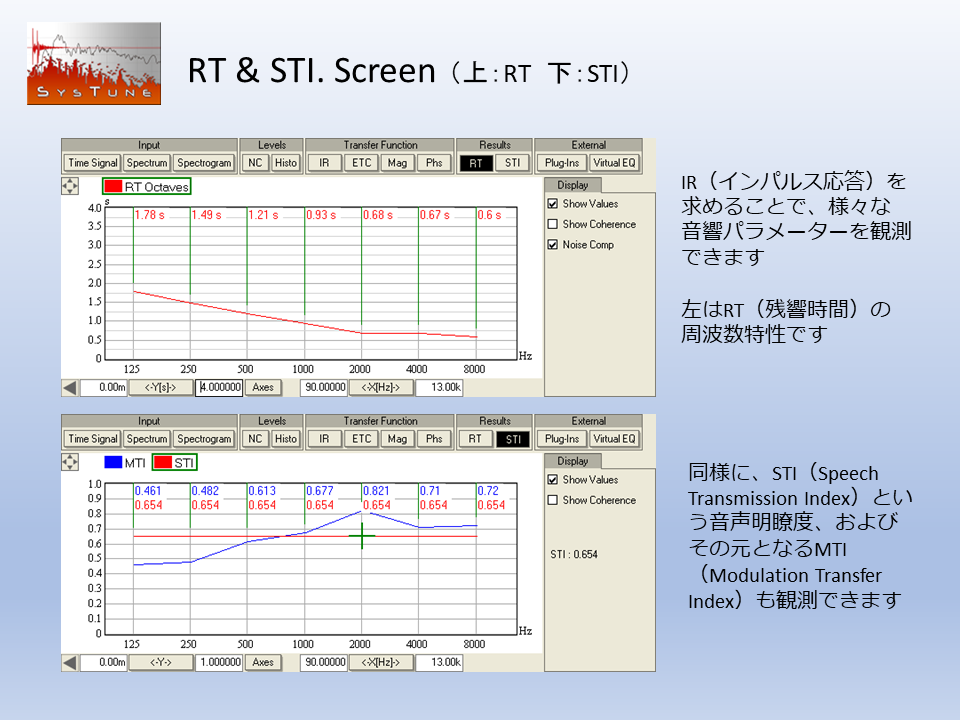960x720 pixels.
Task: Switch to Spectrum view in upper toolbar
Action: [x=147, y=163]
